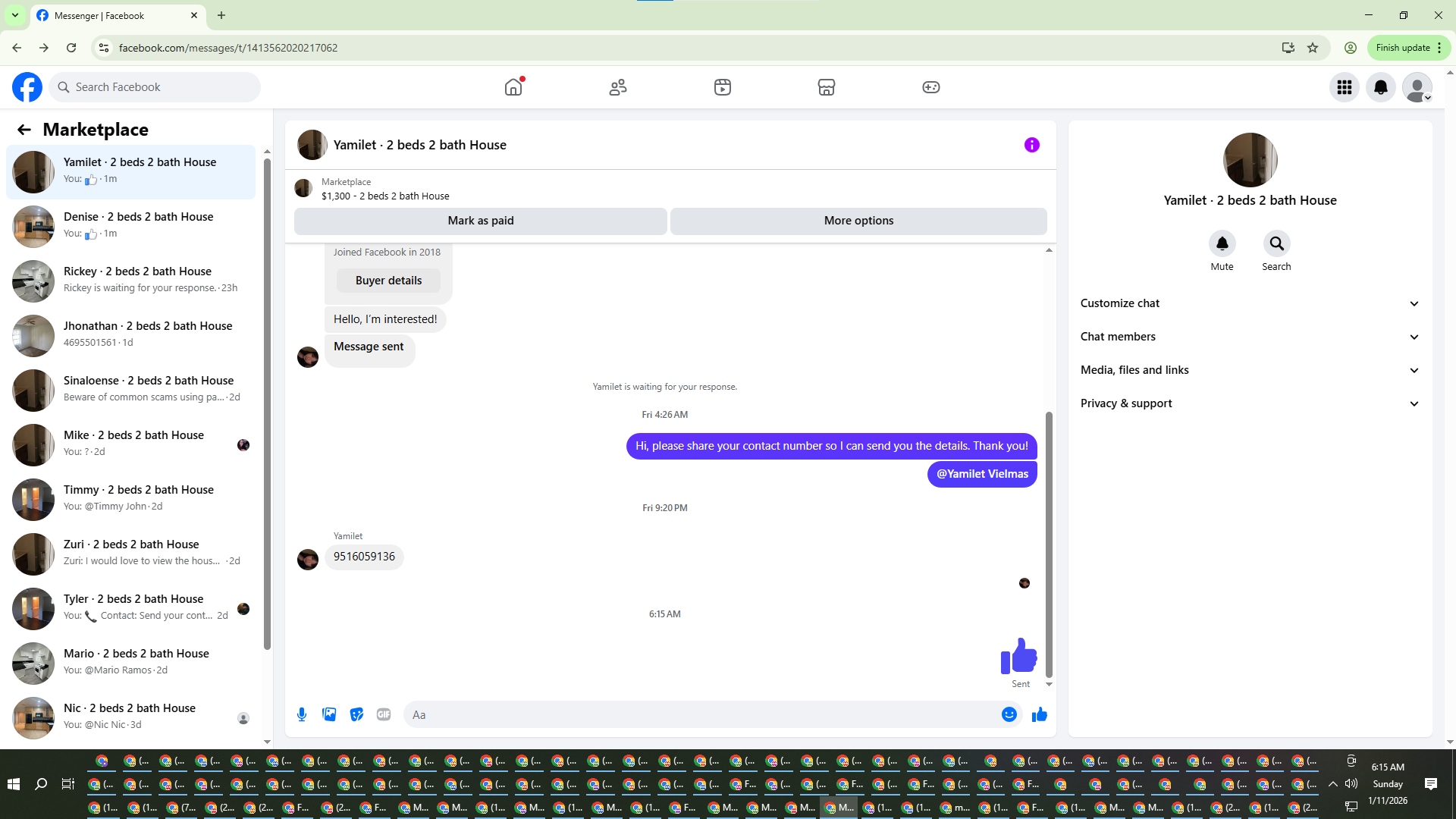Choose a sticker for the message
Viewport: 1456px width, 819px height.
coord(356,714)
